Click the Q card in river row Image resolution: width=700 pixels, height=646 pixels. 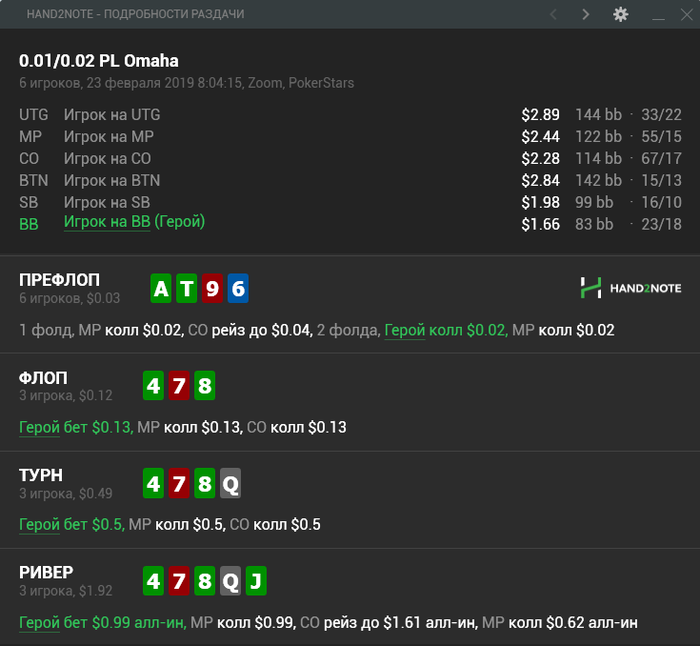pos(230,581)
